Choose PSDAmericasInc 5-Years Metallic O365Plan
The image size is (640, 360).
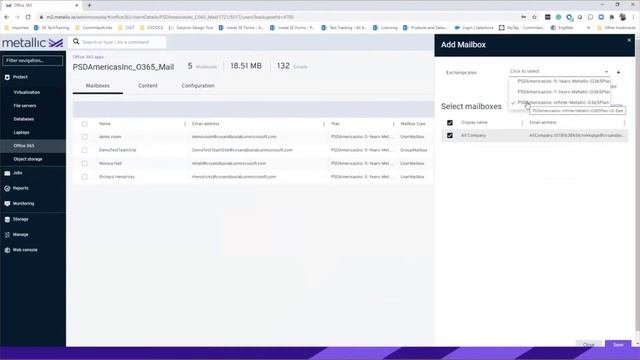click(x=564, y=81)
